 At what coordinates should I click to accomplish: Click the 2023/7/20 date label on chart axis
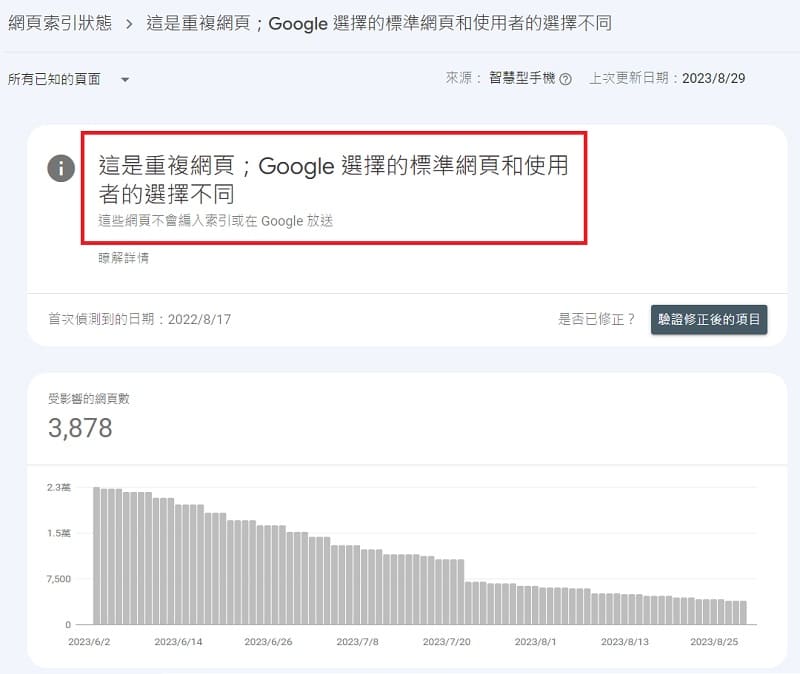(x=446, y=641)
